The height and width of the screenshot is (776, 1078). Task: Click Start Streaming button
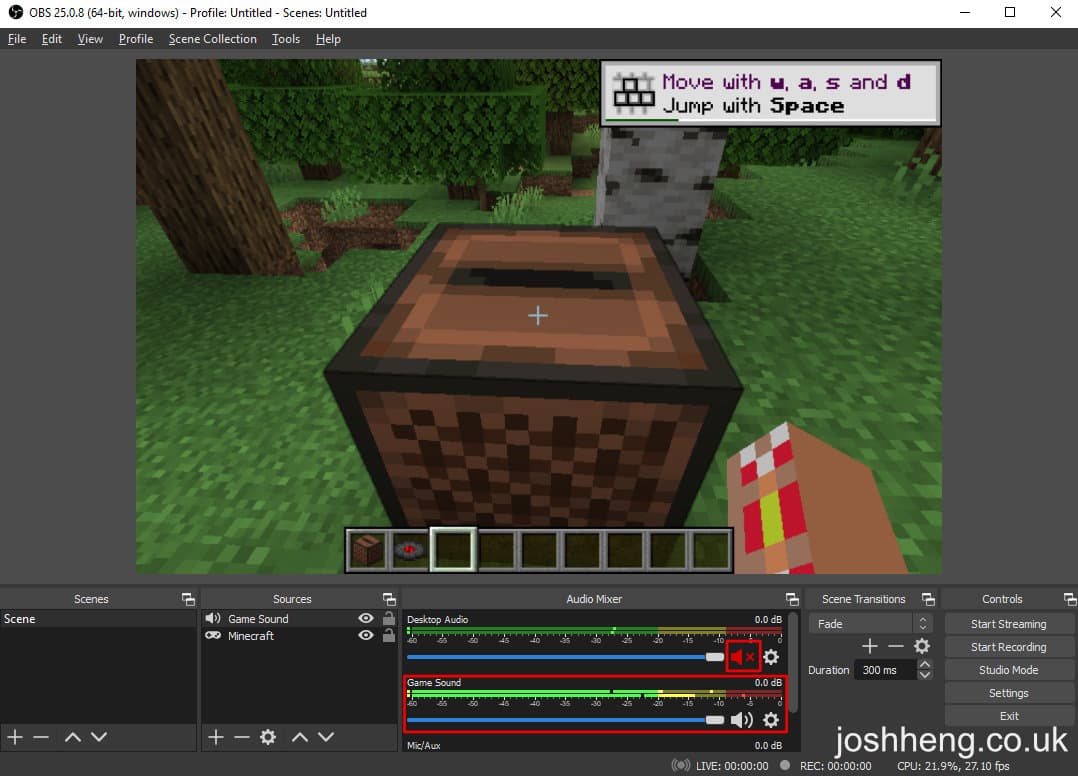coord(1008,624)
